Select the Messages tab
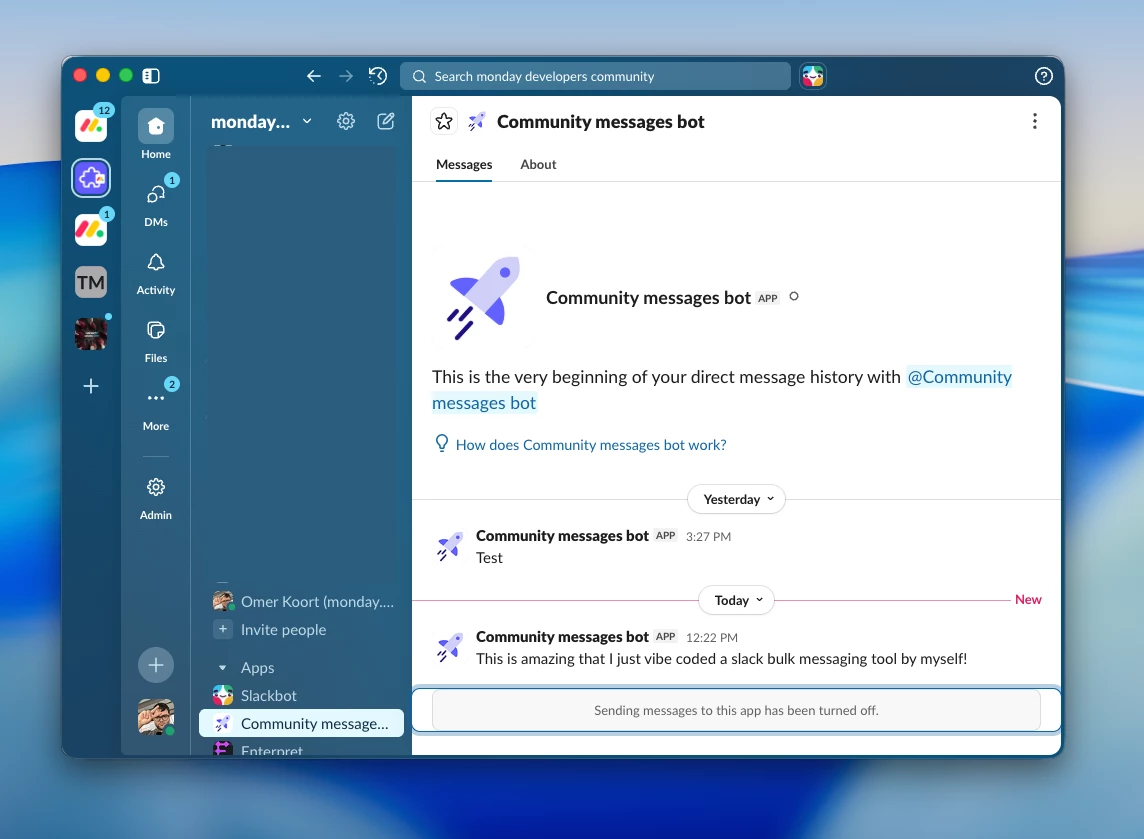Viewport: 1144px width, 839px height. tap(464, 165)
